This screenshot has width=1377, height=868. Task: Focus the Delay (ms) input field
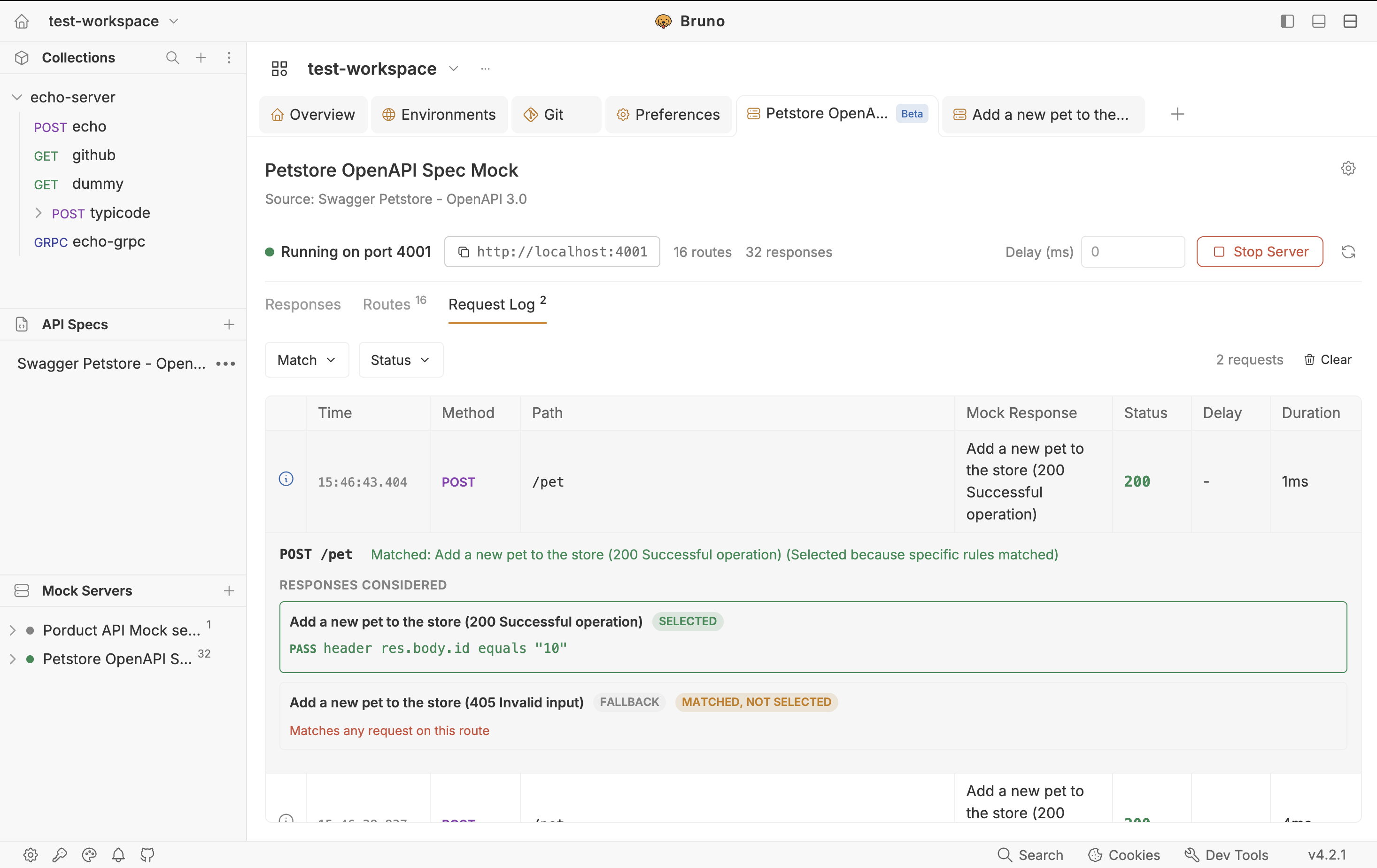pos(1132,252)
